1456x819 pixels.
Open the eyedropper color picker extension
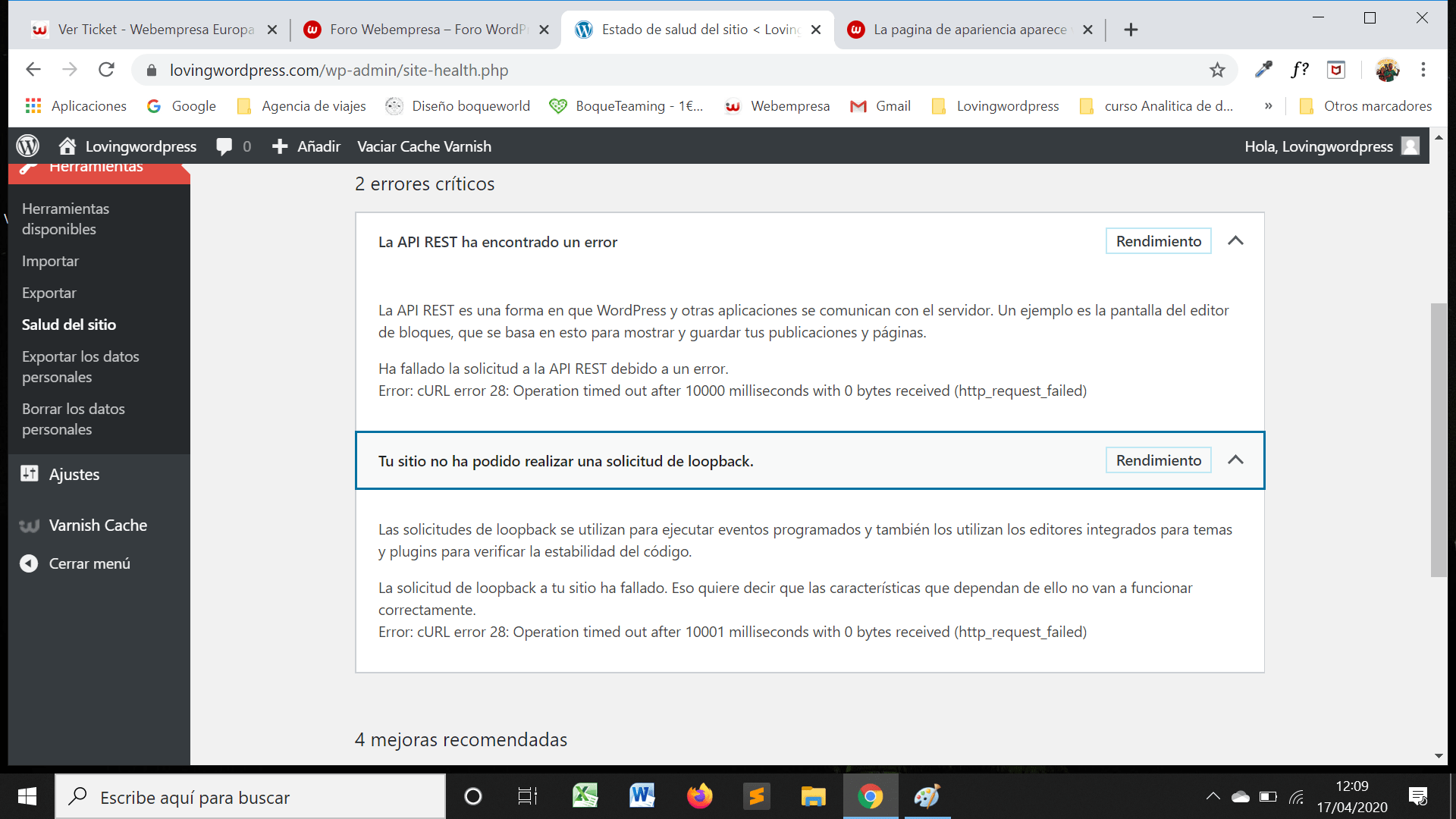coord(1263,70)
